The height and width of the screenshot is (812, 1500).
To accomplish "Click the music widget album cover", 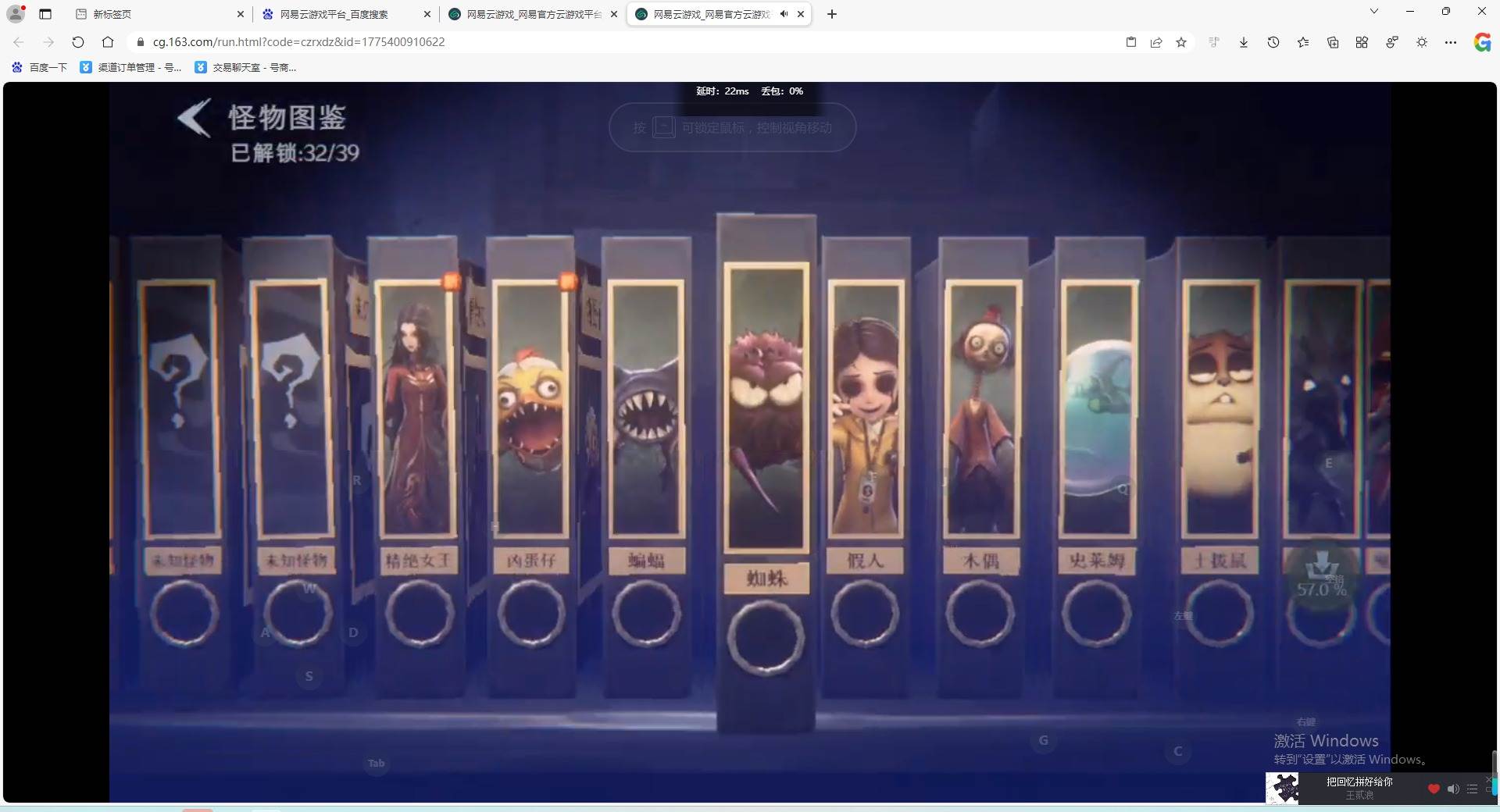I will tap(1282, 788).
